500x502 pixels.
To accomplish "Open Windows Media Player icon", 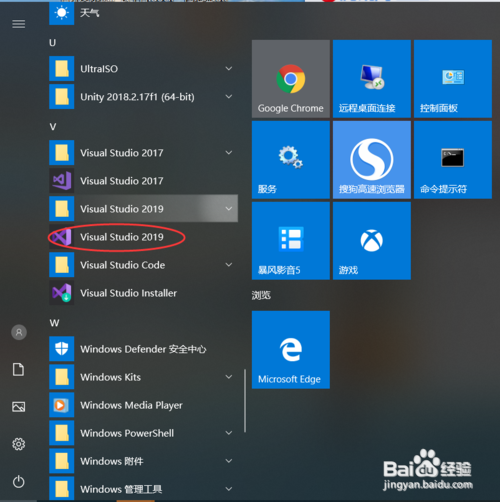I will pos(62,405).
